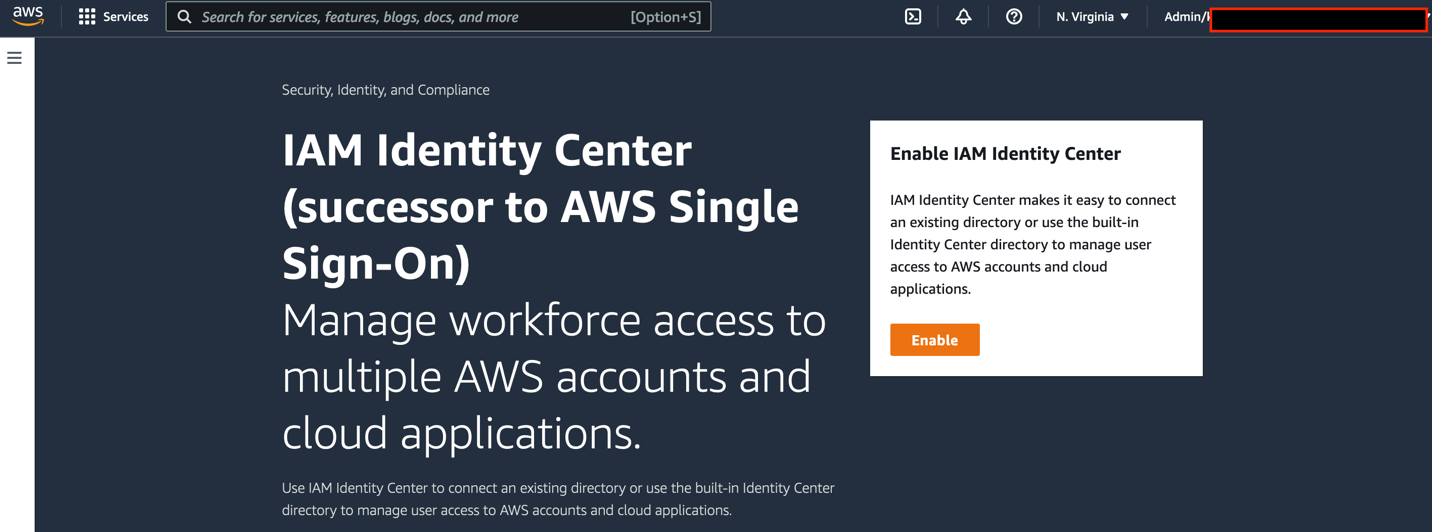Select the Enable IAM Identity Center card title
Image resolution: width=1432 pixels, height=532 pixels.
(x=1005, y=154)
